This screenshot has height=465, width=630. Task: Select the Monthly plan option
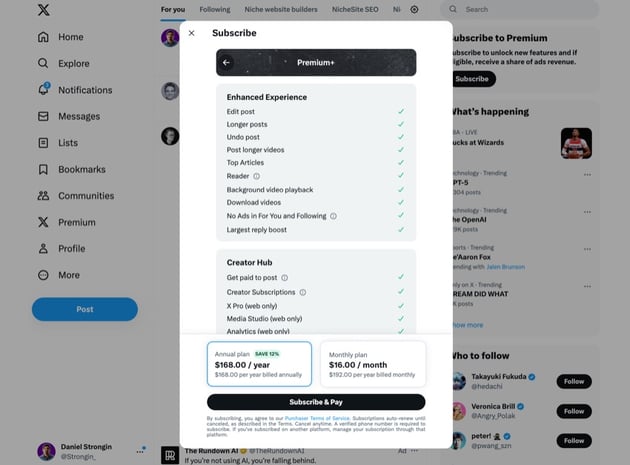click(372, 364)
